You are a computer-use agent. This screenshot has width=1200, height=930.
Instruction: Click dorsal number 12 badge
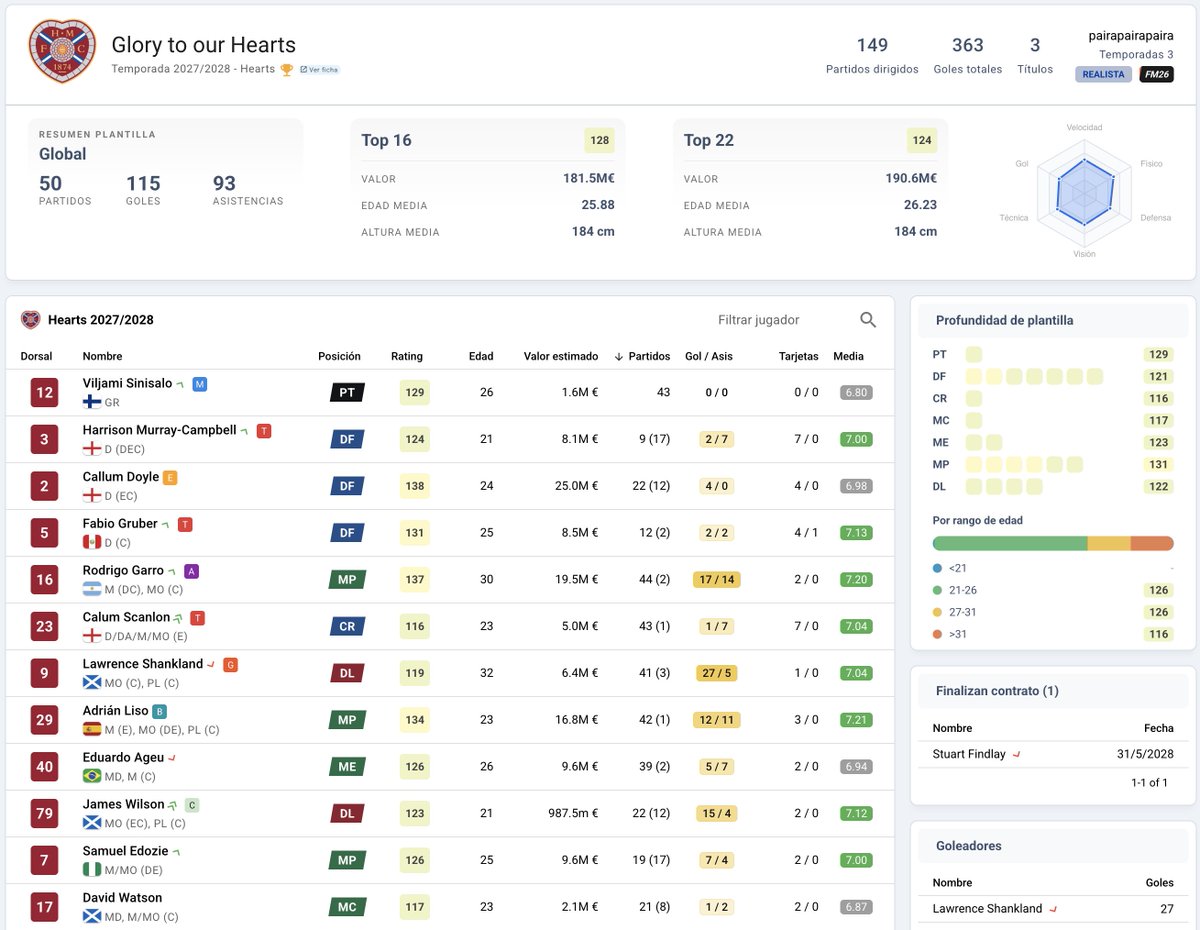(44, 393)
